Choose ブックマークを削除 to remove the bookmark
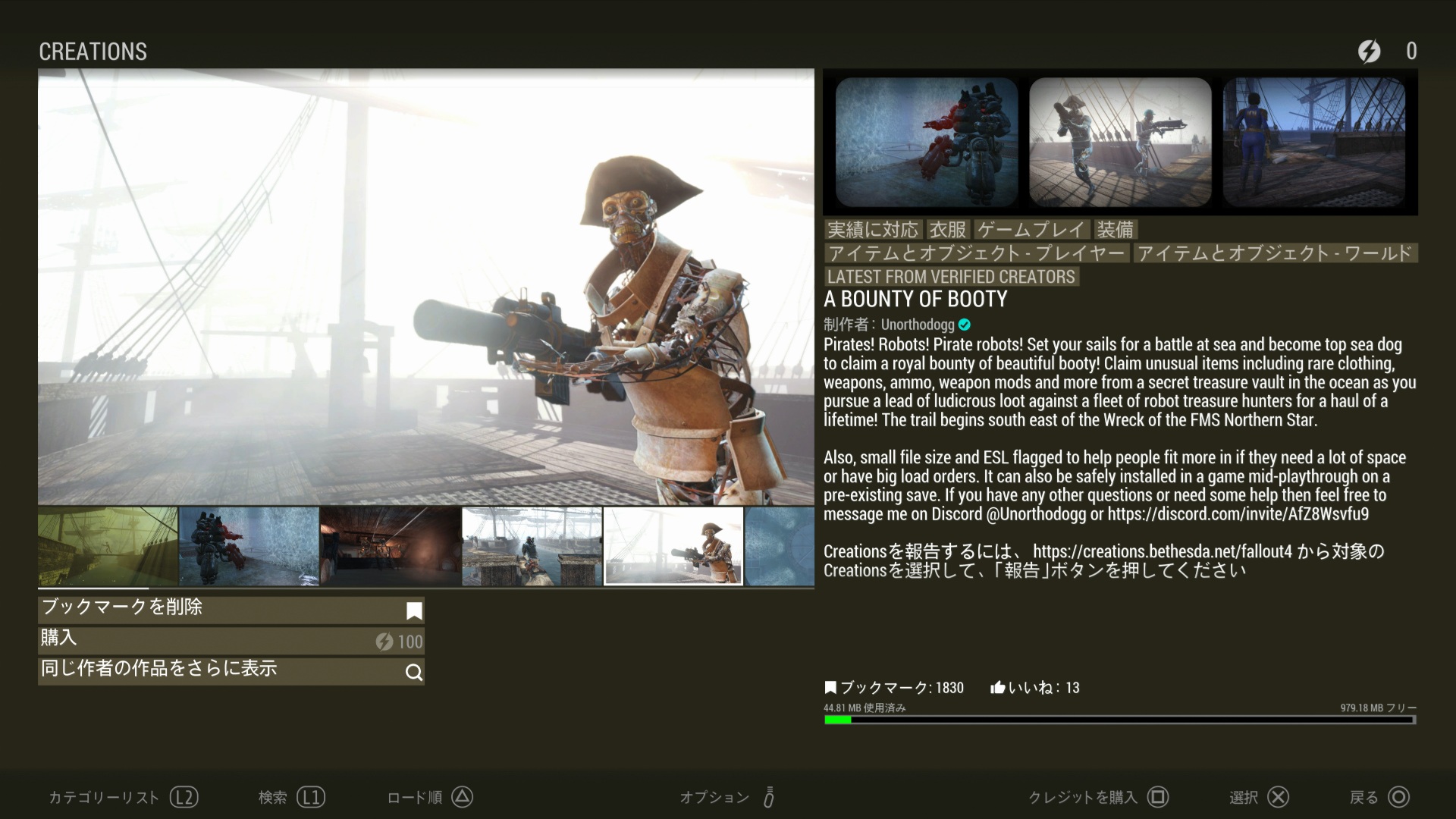1456x819 pixels. (x=231, y=610)
